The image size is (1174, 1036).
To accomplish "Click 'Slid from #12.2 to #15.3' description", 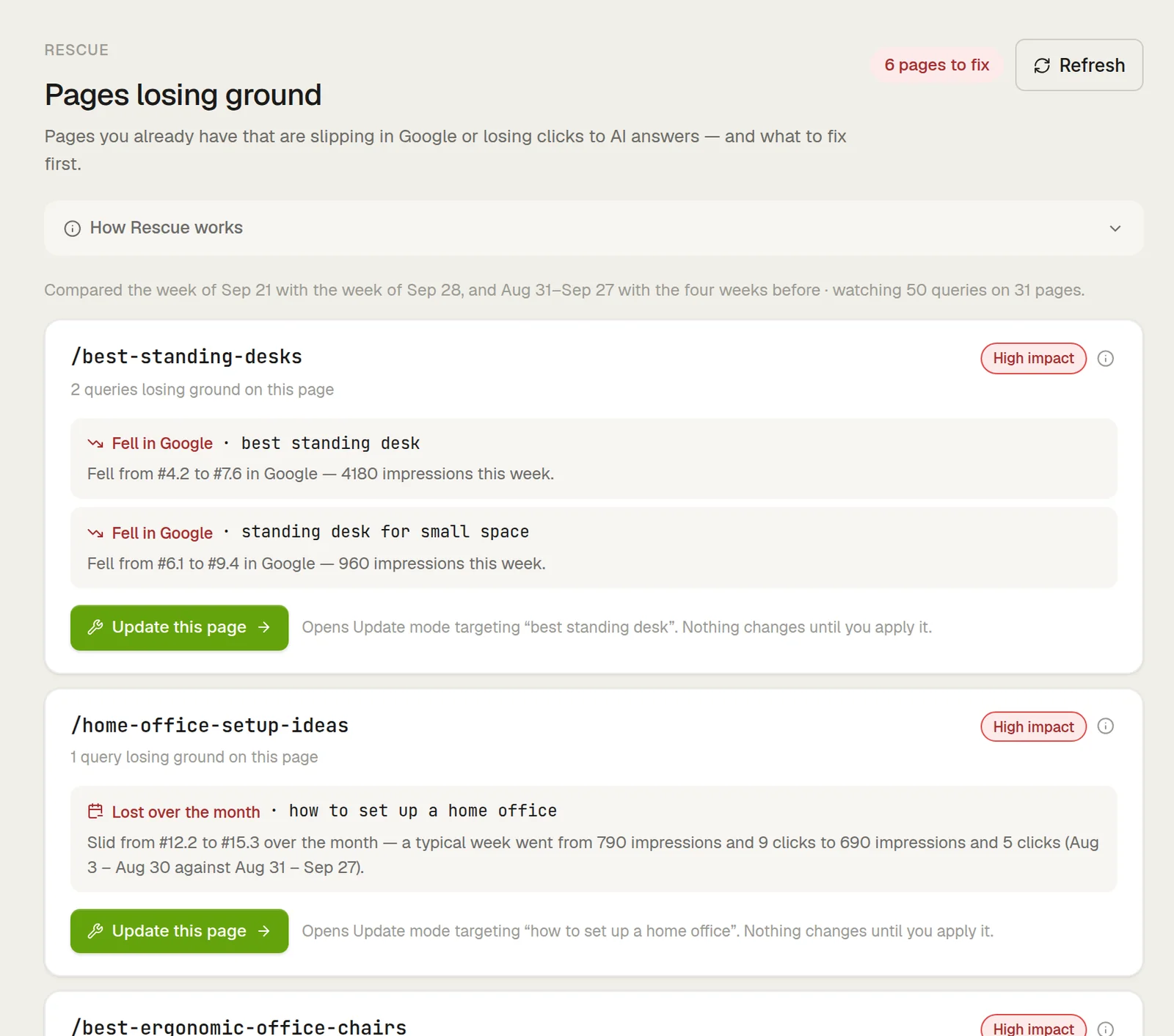I will tap(593, 855).
